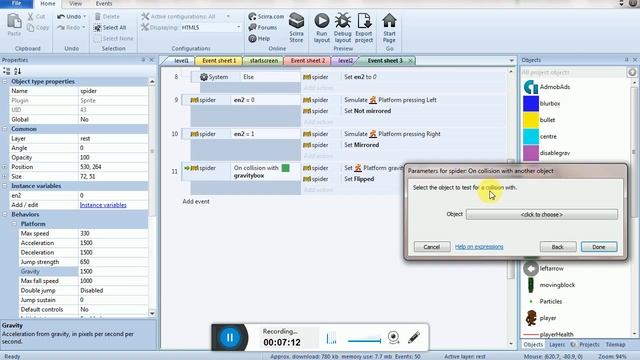Click the Copy icon
This screenshot has width=640, height=360.
click(x=31, y=27)
